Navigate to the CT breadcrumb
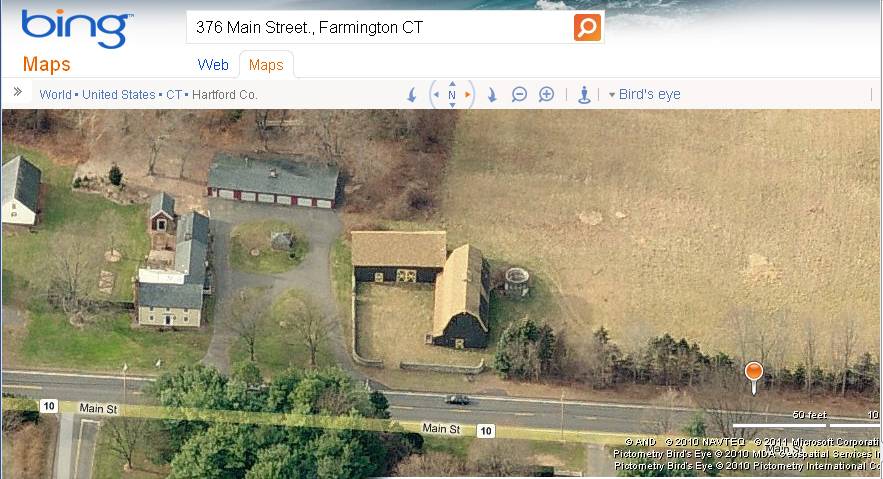Image resolution: width=883 pixels, height=479 pixels. coord(174,95)
